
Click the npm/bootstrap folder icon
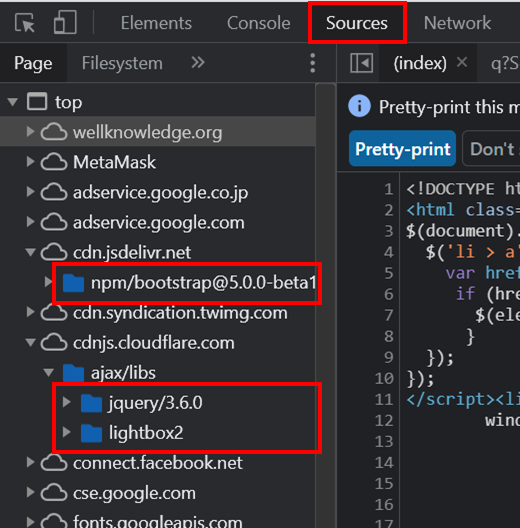click(x=73, y=283)
